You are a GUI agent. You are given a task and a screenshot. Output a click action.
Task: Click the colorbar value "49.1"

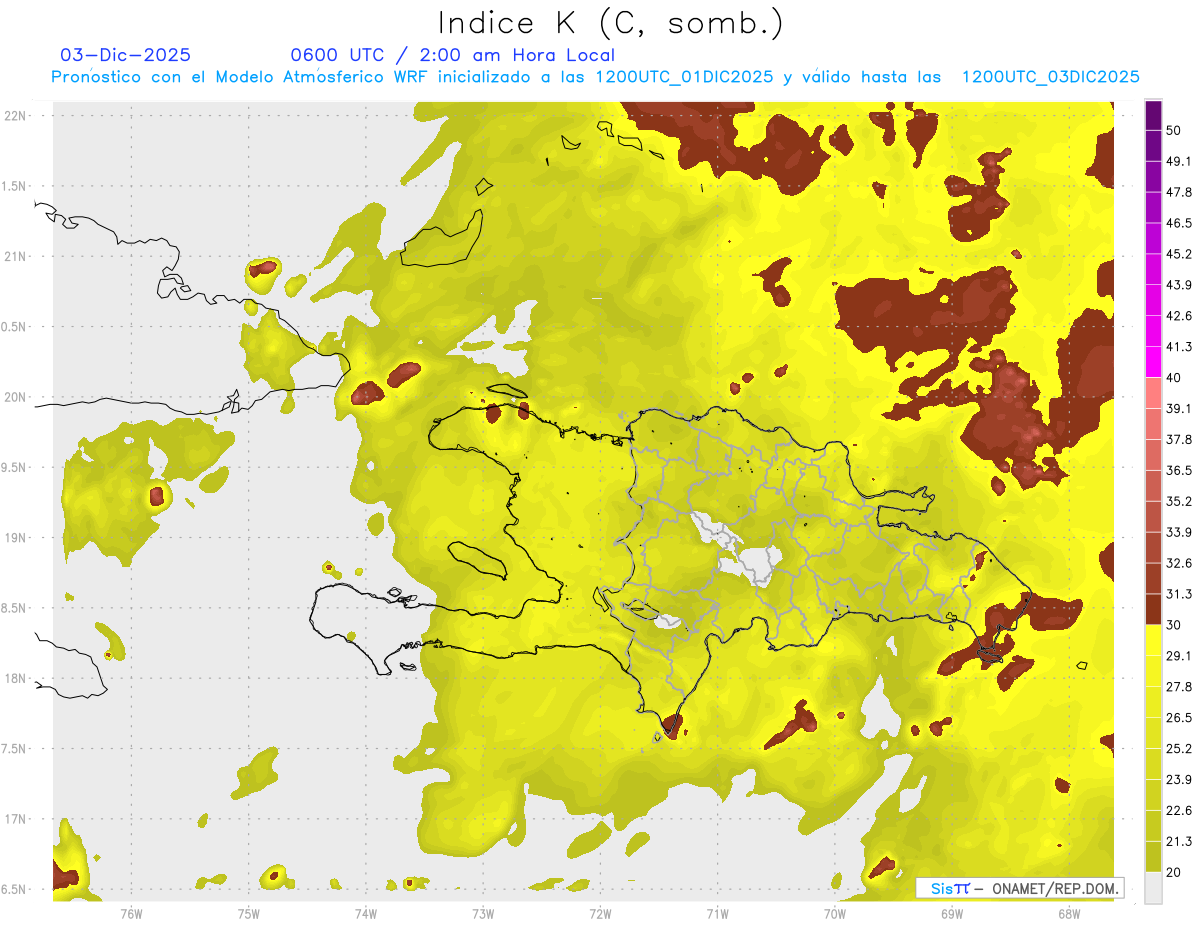pos(1179,161)
